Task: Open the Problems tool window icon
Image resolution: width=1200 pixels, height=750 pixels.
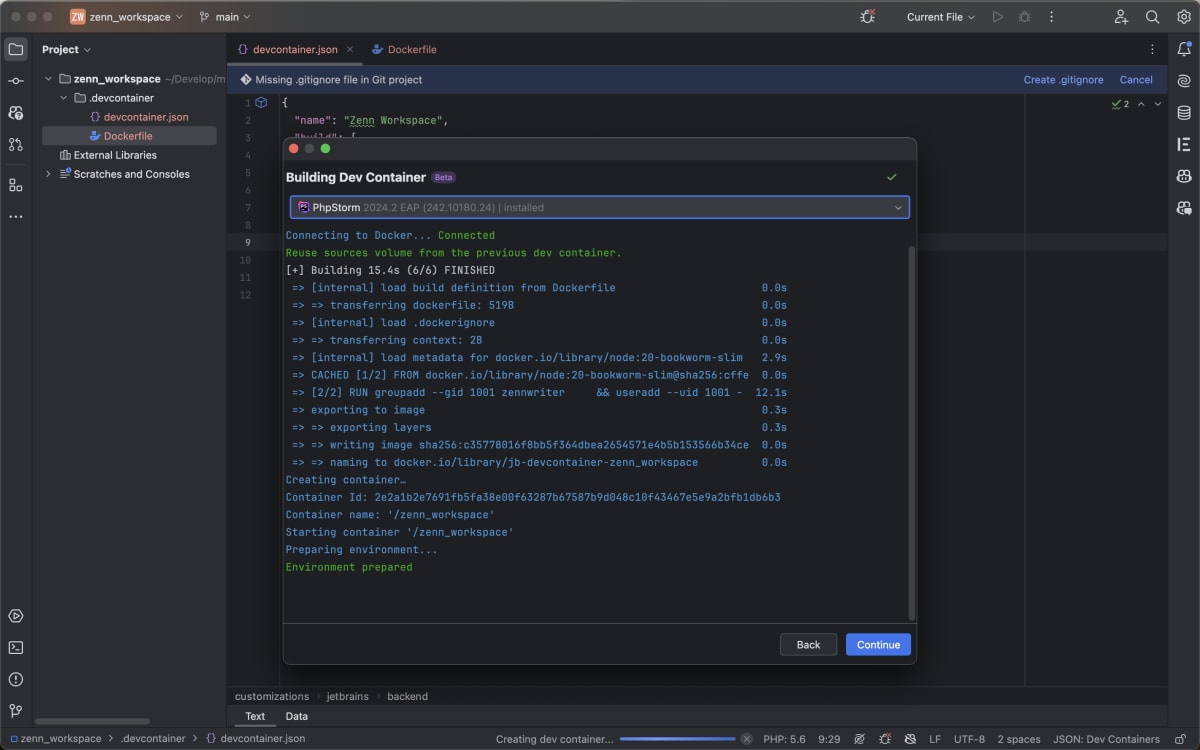Action: click(16, 679)
